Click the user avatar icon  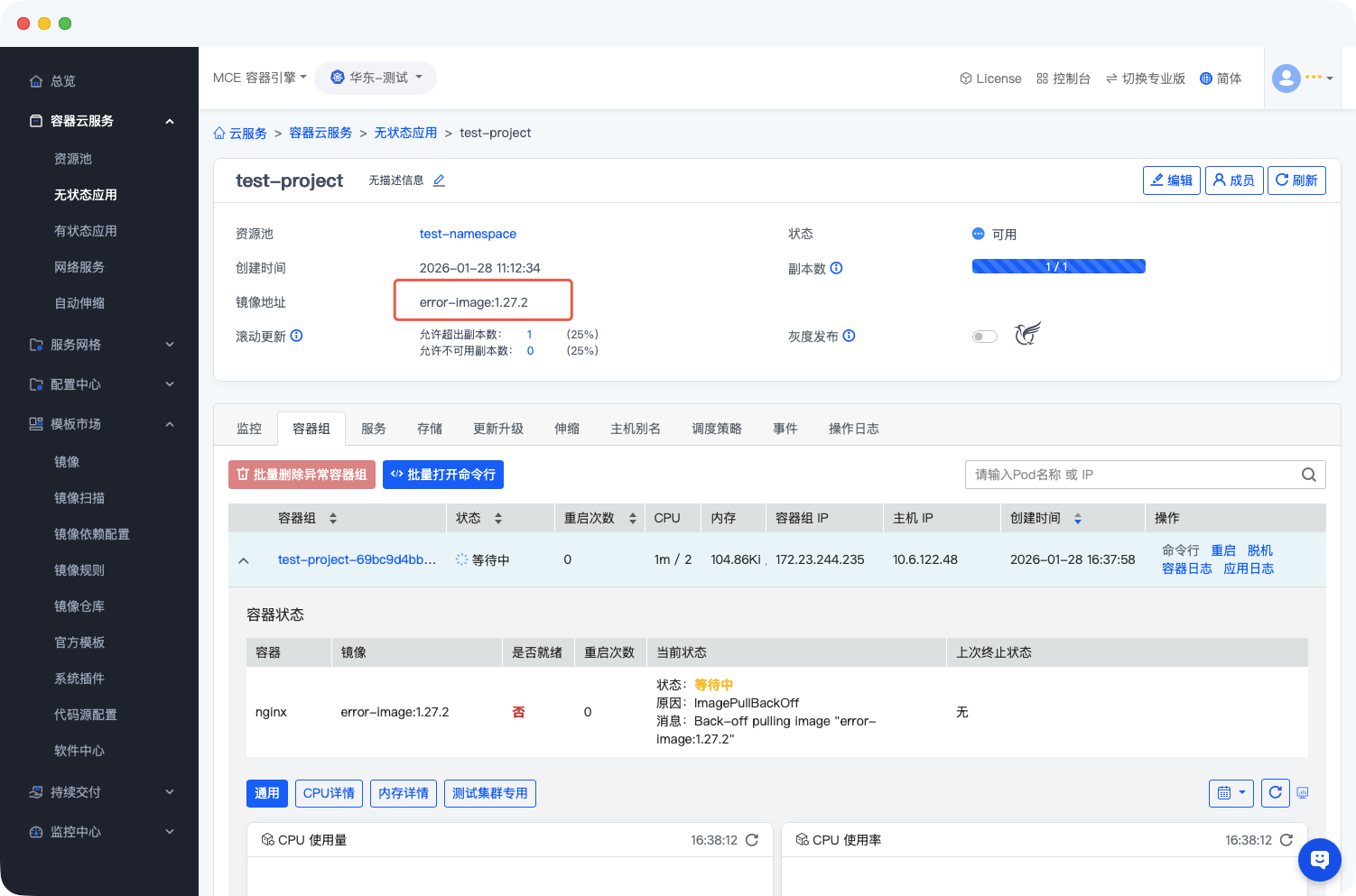1286,79
